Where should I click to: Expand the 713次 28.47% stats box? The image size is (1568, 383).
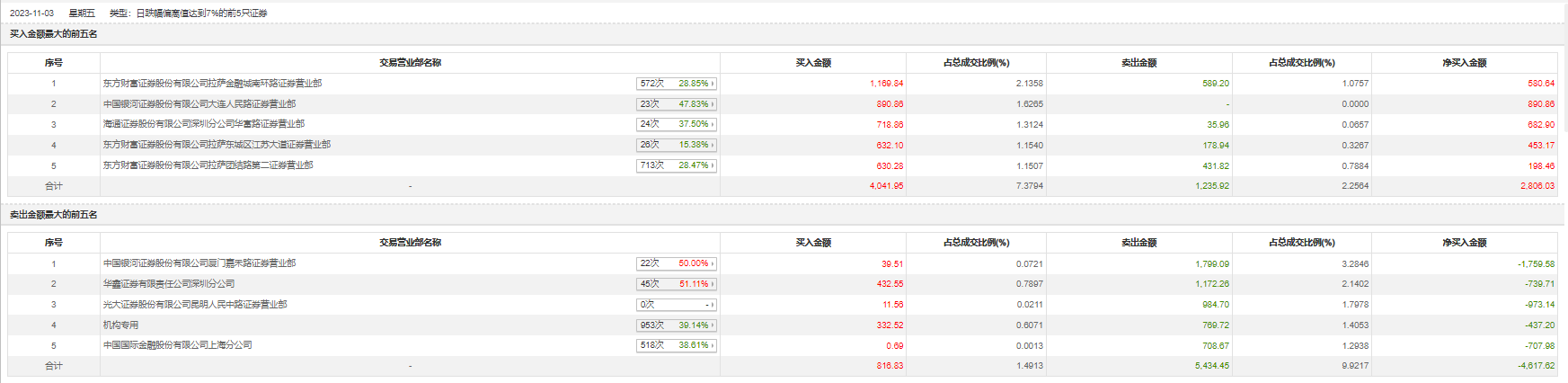677,165
